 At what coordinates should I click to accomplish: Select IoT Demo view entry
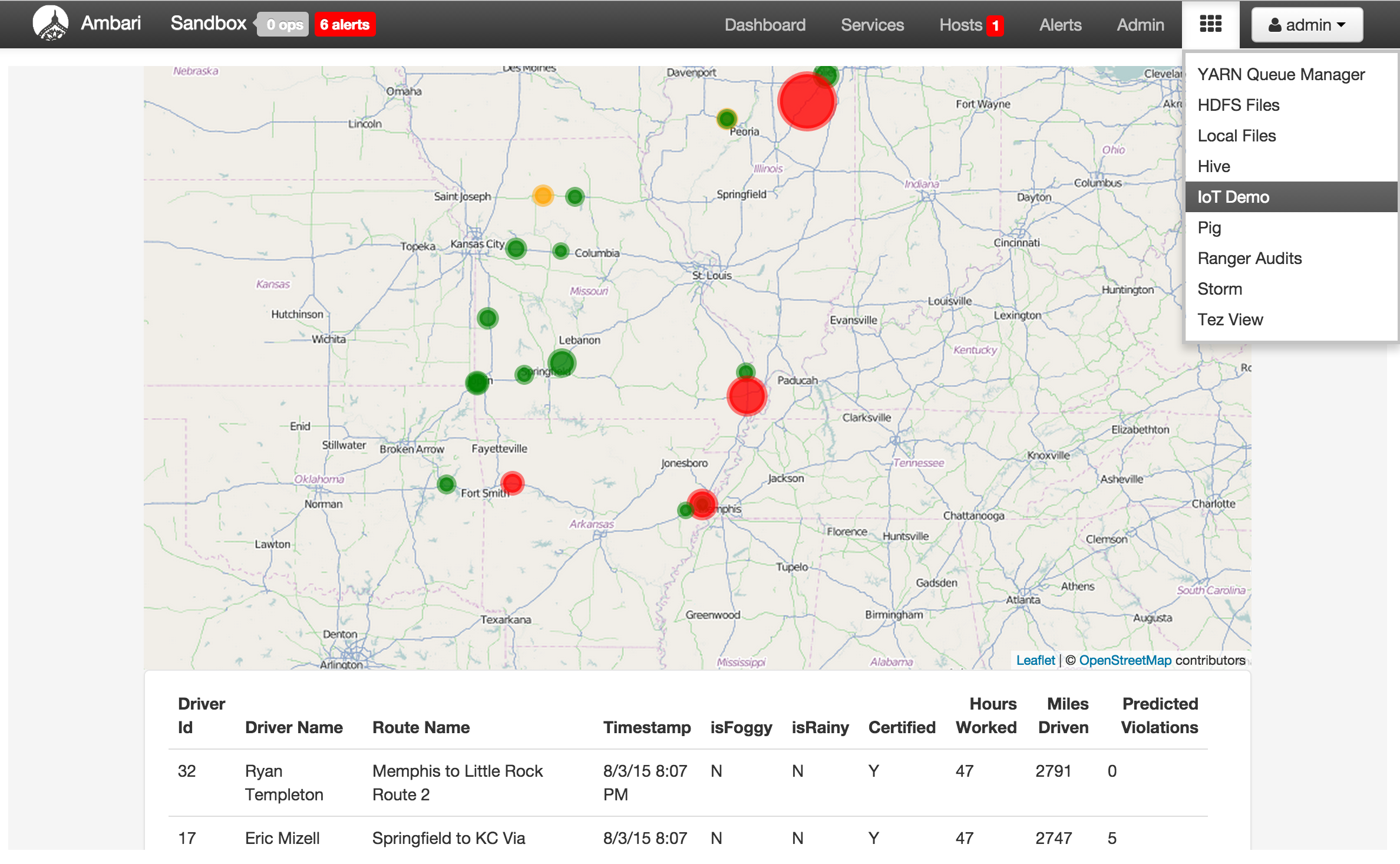pos(1233,197)
